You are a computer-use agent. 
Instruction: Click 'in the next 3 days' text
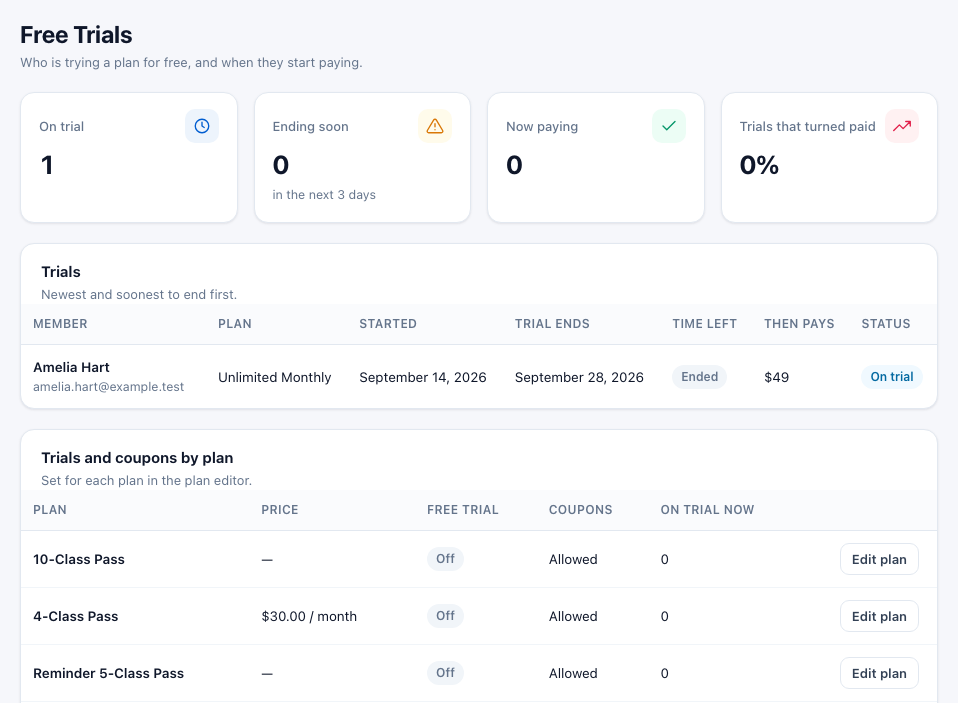pos(324,194)
